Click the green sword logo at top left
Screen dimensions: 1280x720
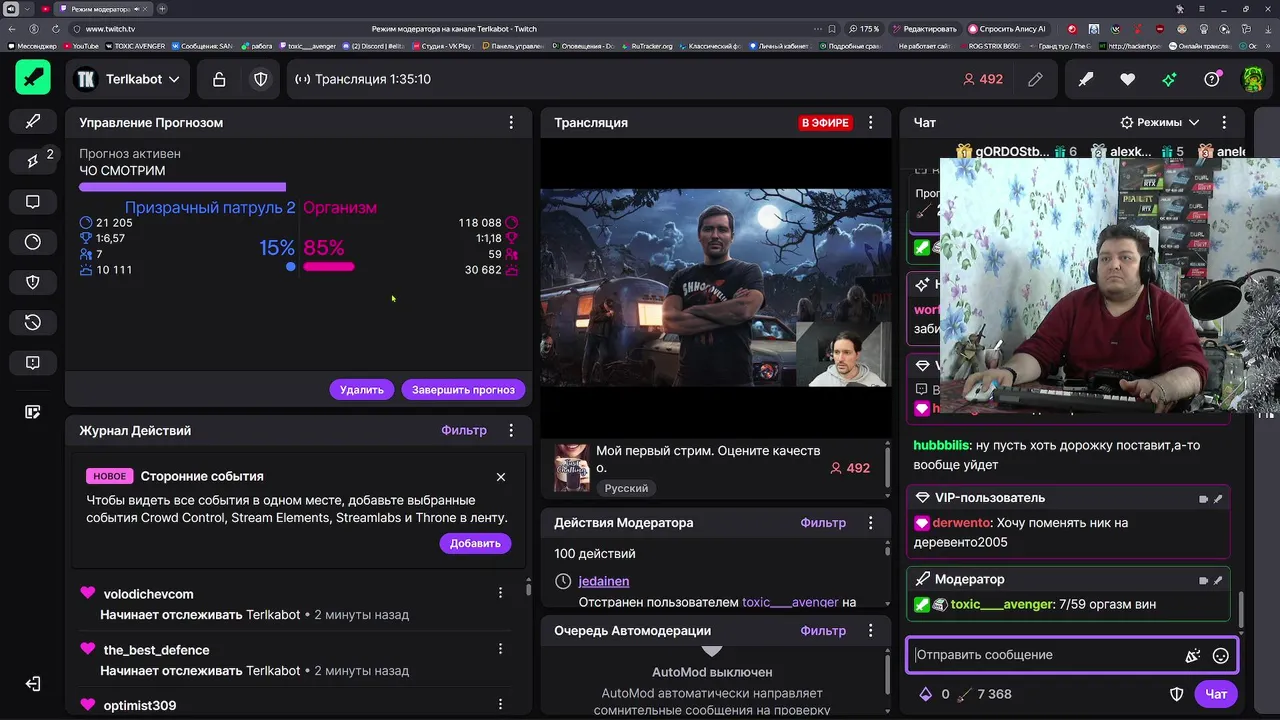pyautogui.click(x=33, y=79)
